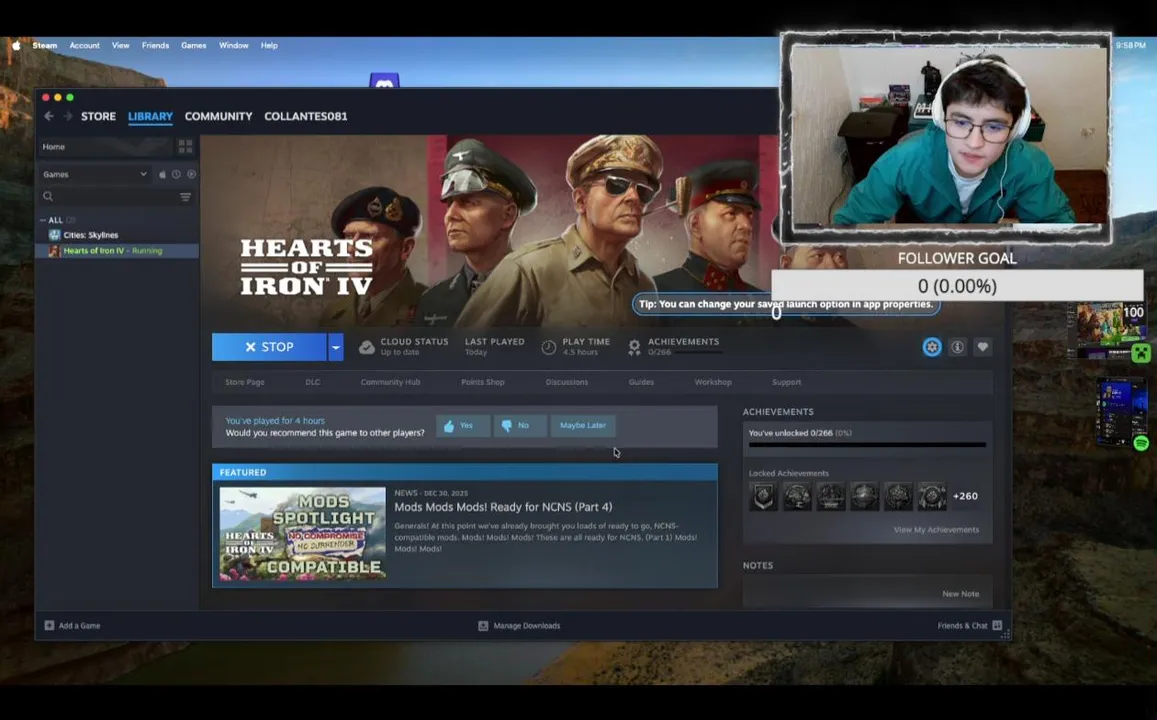1157x720 pixels.
Task: Click the +260 locked achievements count
Action: [965, 496]
